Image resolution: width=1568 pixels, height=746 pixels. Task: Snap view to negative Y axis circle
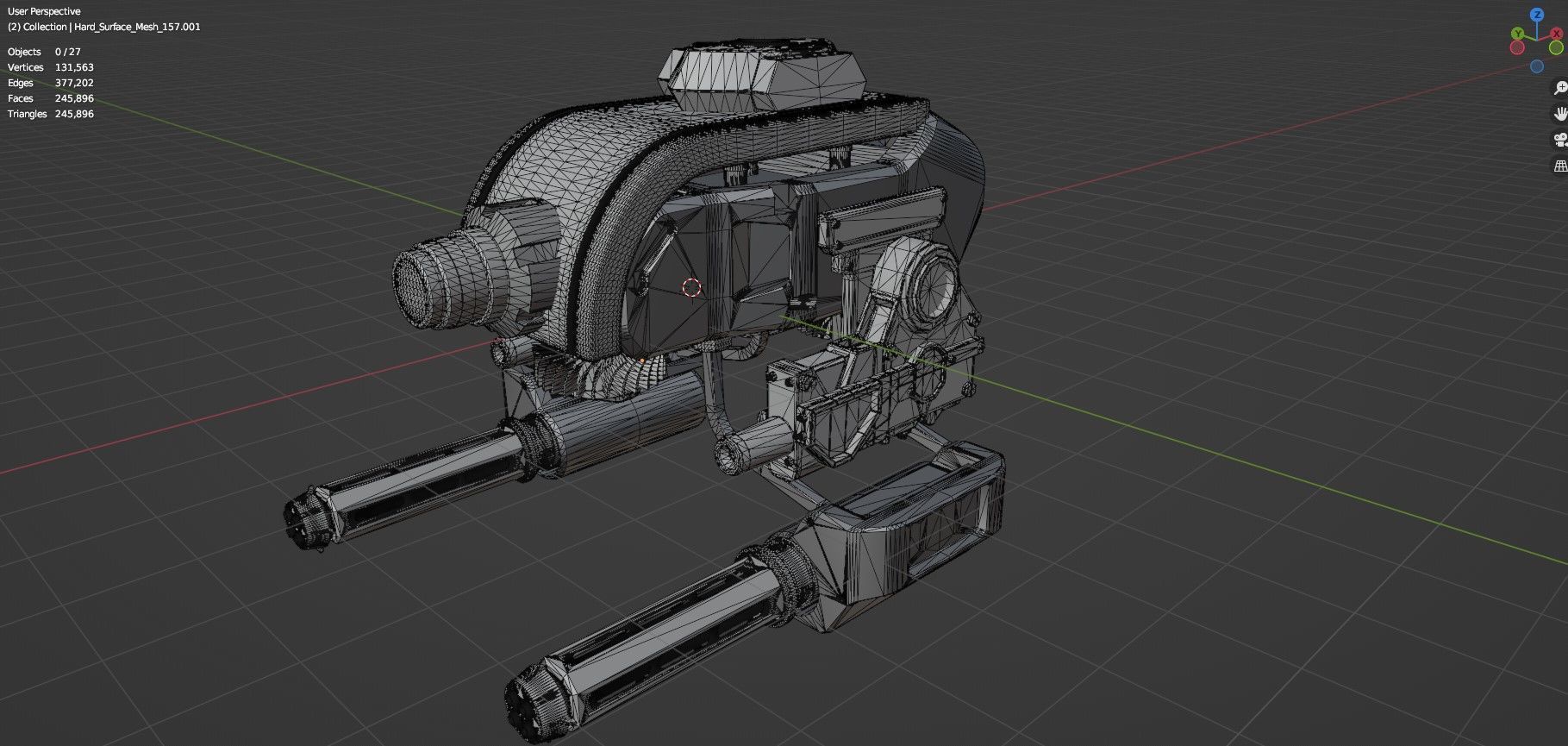coord(1556,47)
